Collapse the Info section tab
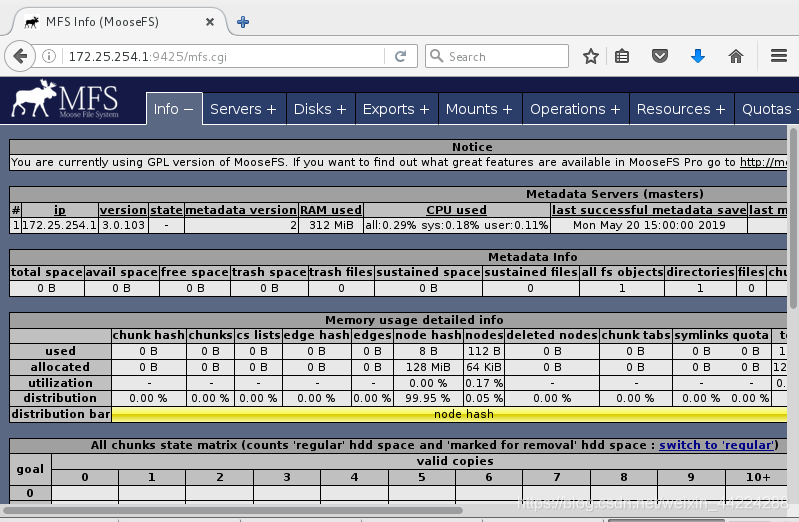The image size is (799, 522). (x=174, y=109)
